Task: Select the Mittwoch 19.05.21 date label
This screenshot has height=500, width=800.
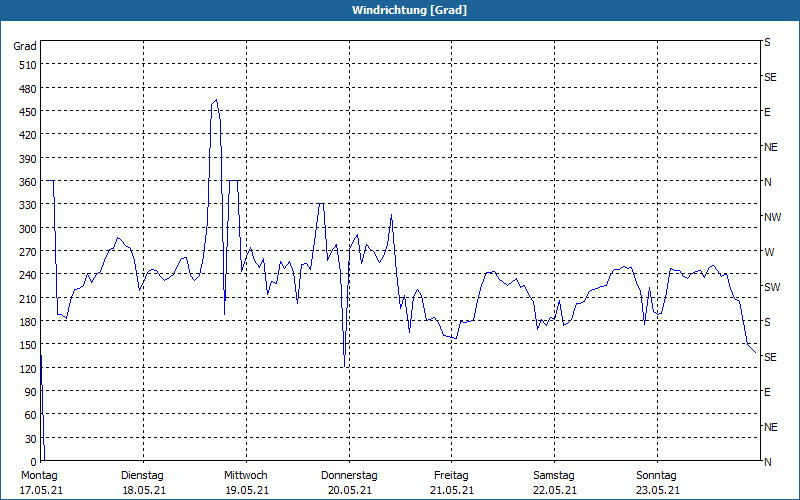Action: [x=245, y=482]
